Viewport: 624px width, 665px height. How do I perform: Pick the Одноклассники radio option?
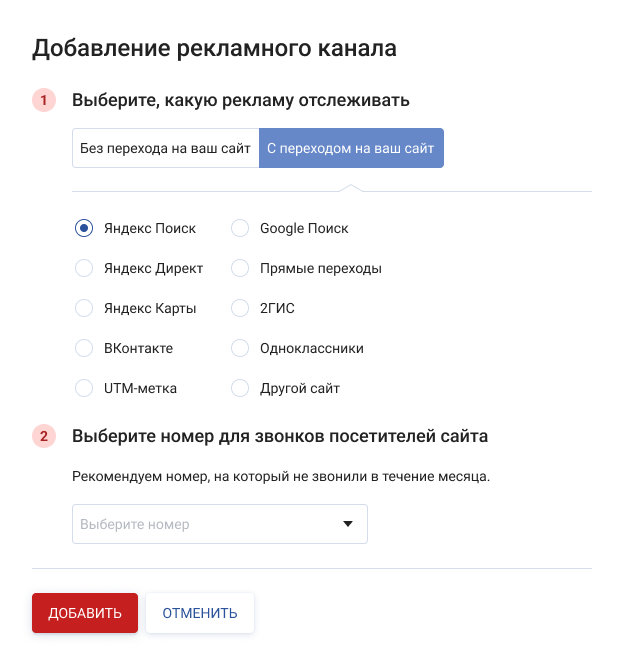pyautogui.click(x=240, y=348)
